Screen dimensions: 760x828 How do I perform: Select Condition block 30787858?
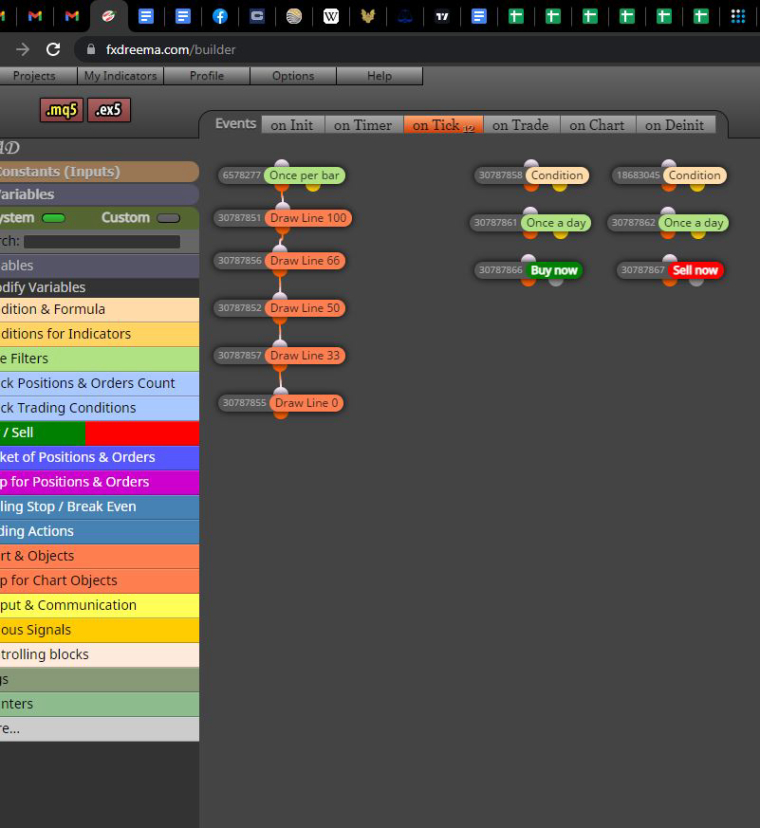click(557, 175)
